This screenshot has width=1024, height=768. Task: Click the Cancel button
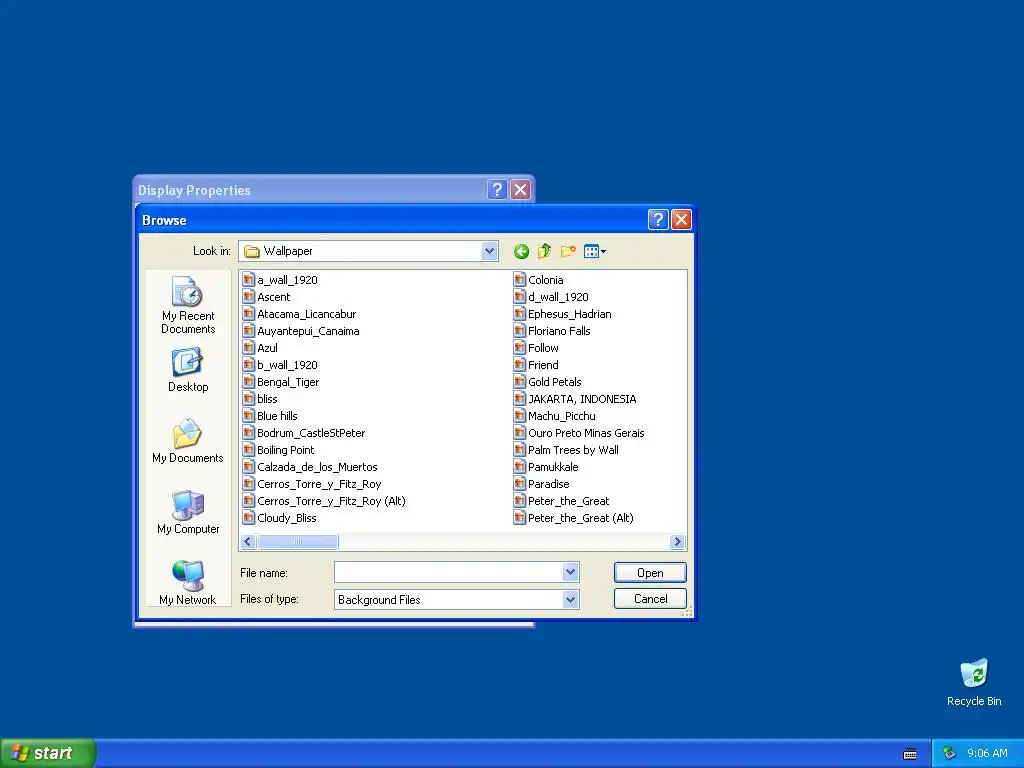[650, 599]
